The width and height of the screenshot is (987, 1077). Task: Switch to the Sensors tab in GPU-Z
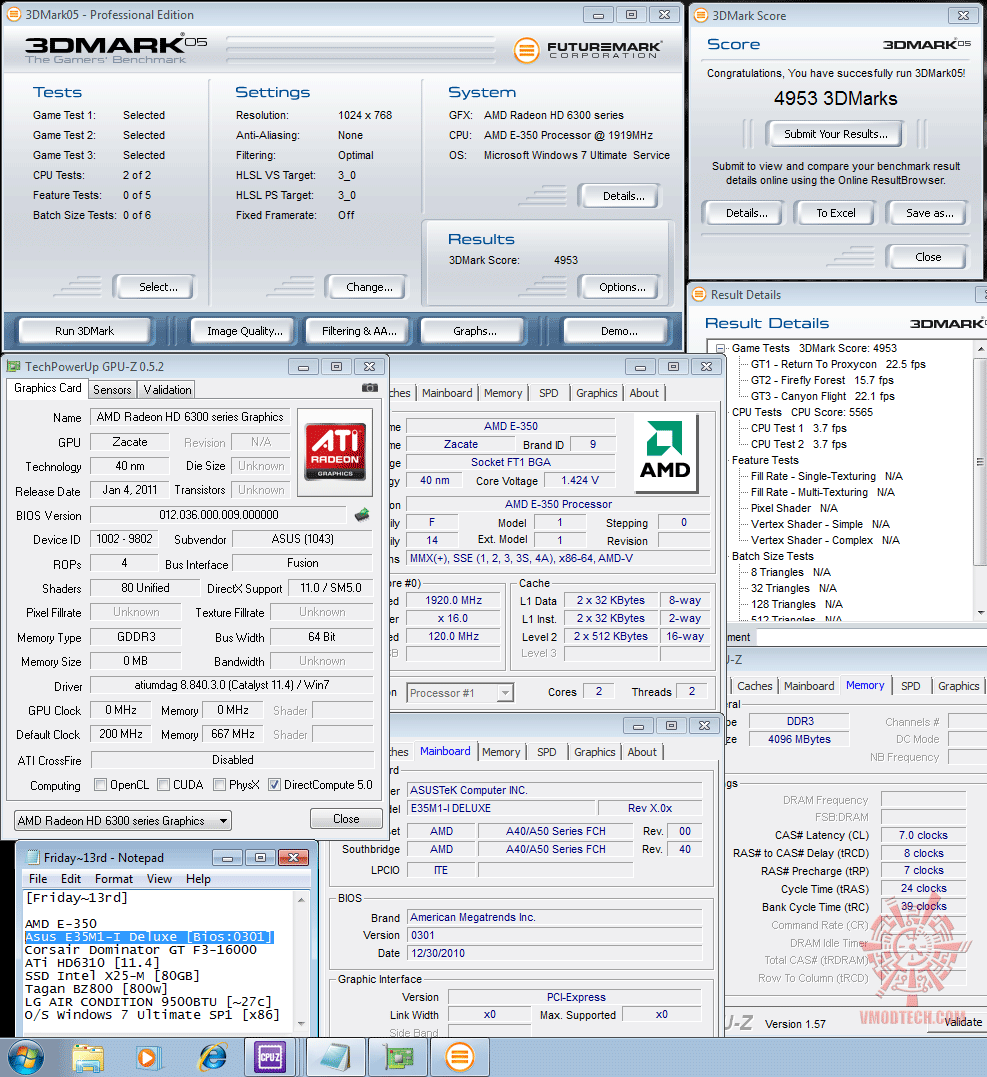(x=112, y=389)
